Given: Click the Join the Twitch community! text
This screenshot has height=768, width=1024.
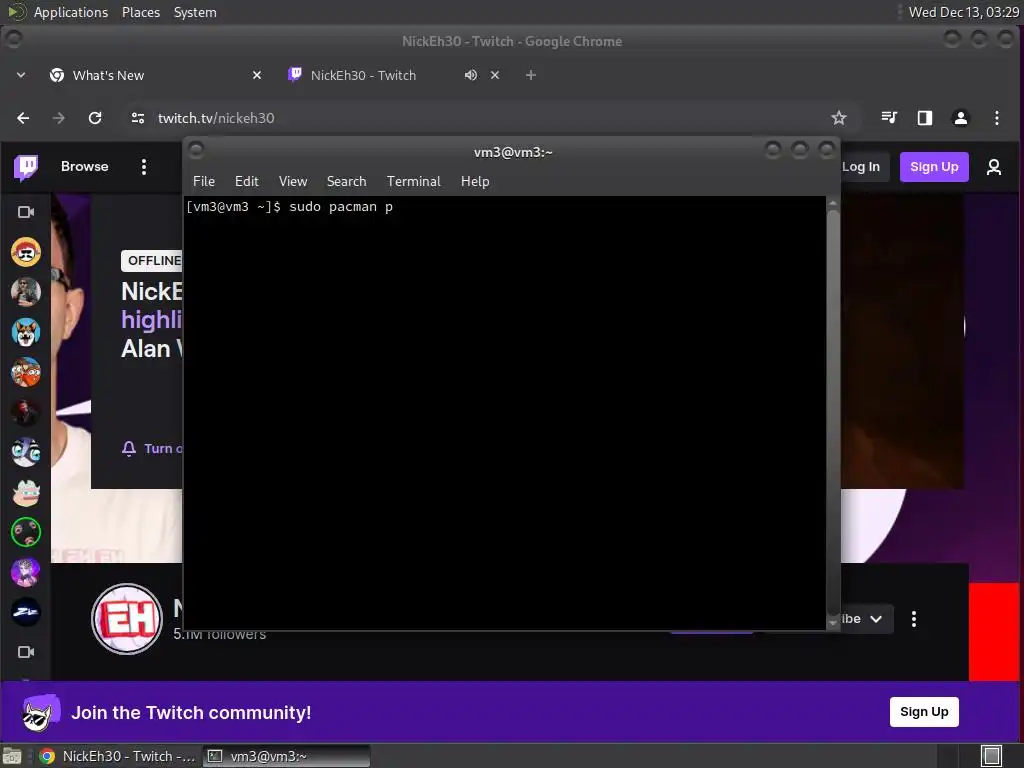Looking at the screenshot, I should click(191, 712).
